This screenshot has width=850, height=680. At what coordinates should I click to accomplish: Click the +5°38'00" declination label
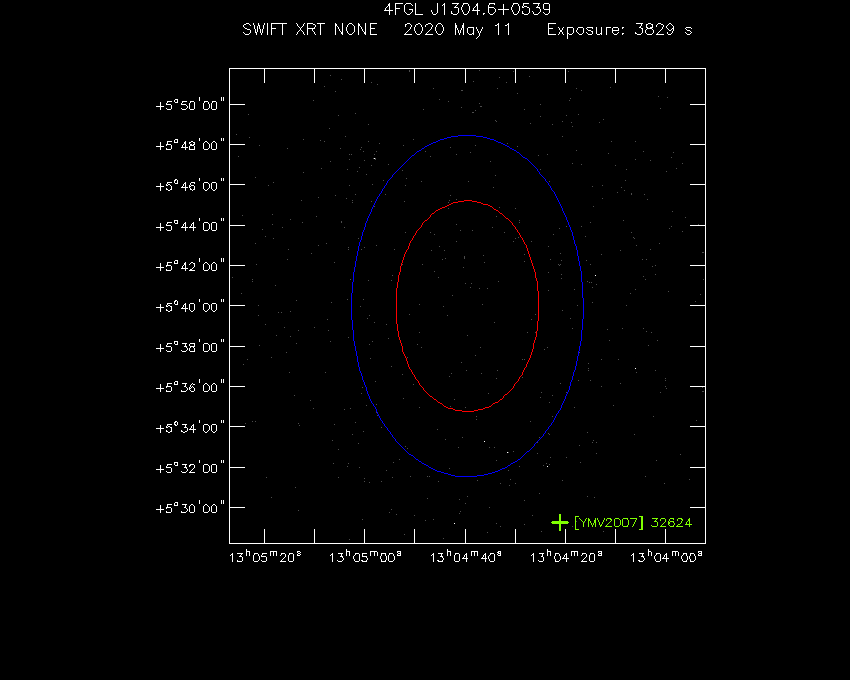pos(190,347)
